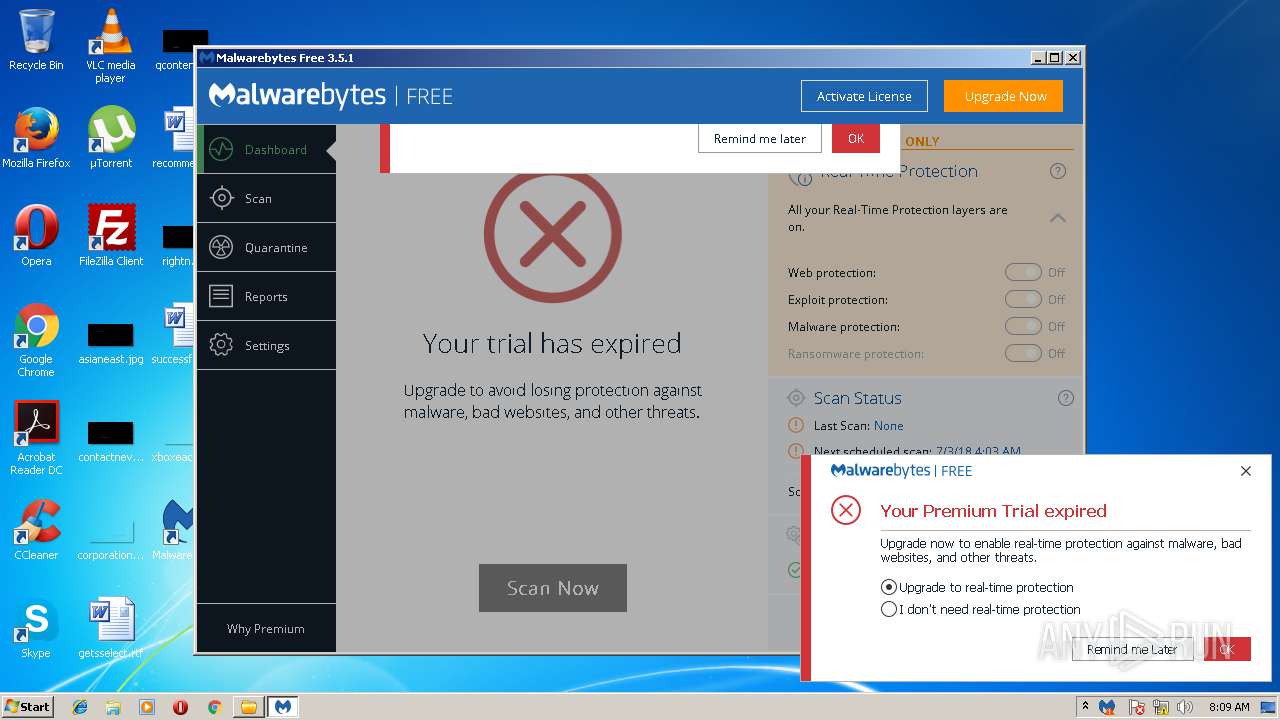Click Remind me Later in the popup
The width and height of the screenshot is (1280, 720).
coord(1132,649)
